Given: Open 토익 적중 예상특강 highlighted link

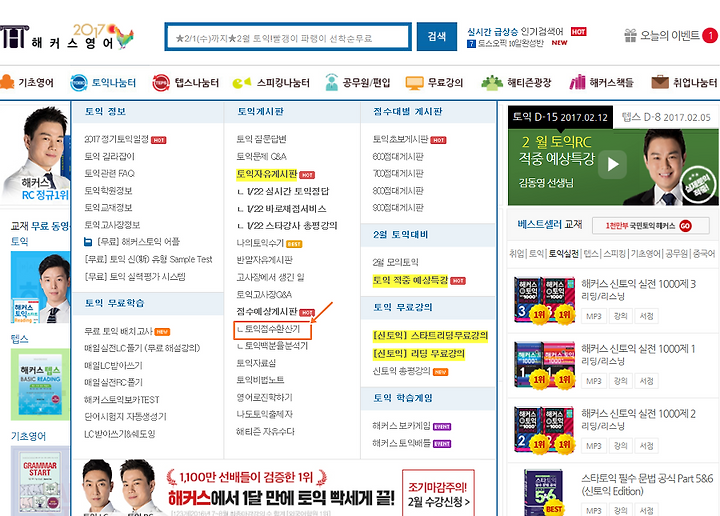Looking at the screenshot, I should [x=410, y=280].
